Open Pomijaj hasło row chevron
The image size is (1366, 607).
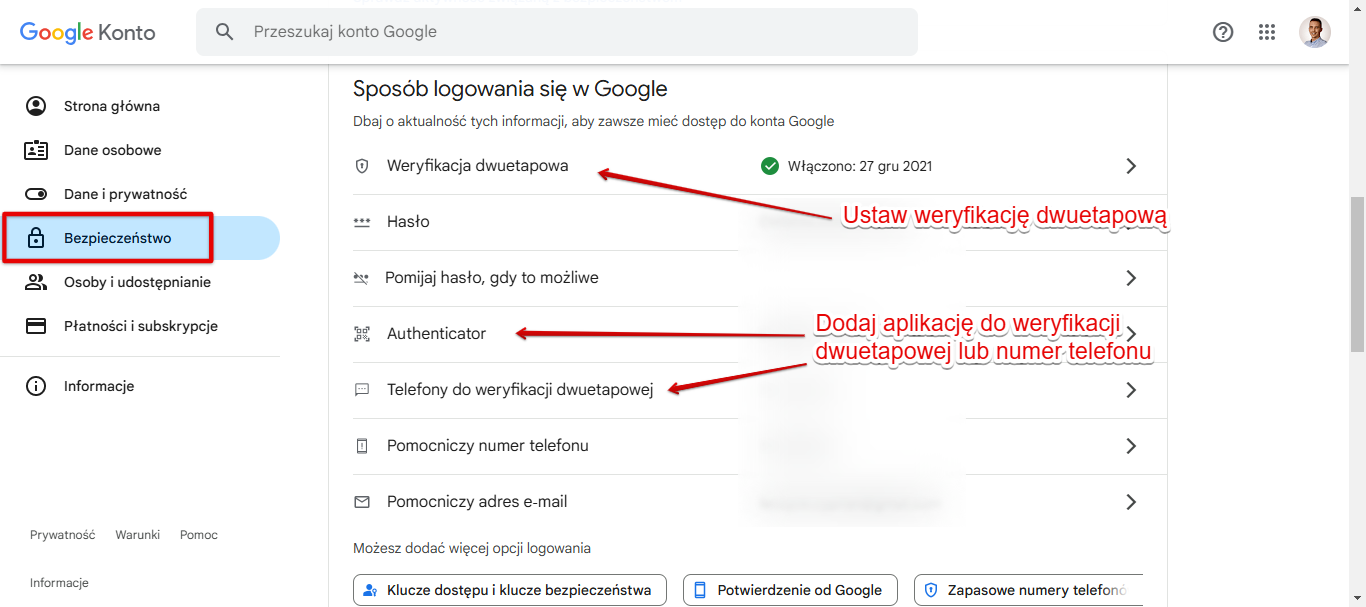tap(1131, 278)
